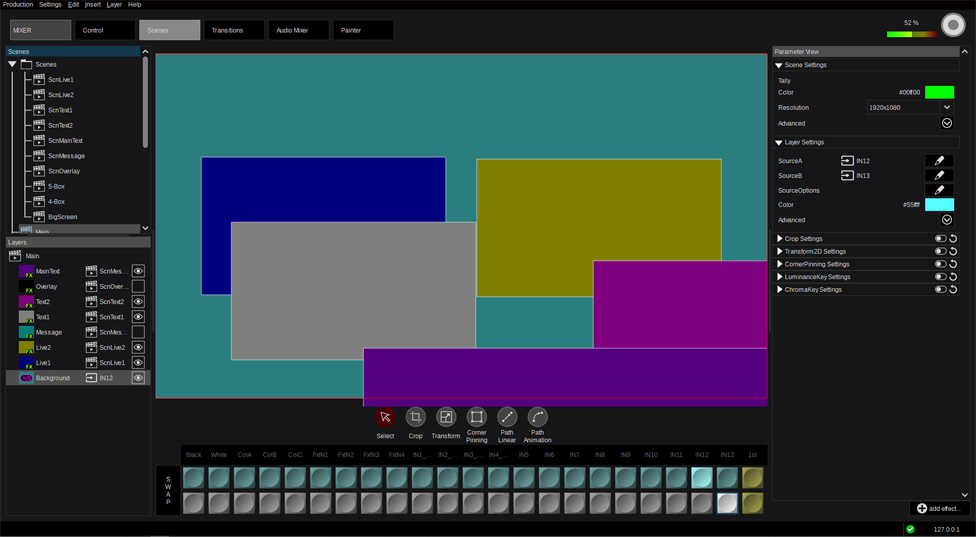The height and width of the screenshot is (537, 976).
Task: Click the Select arrow tool
Action: click(x=385, y=418)
